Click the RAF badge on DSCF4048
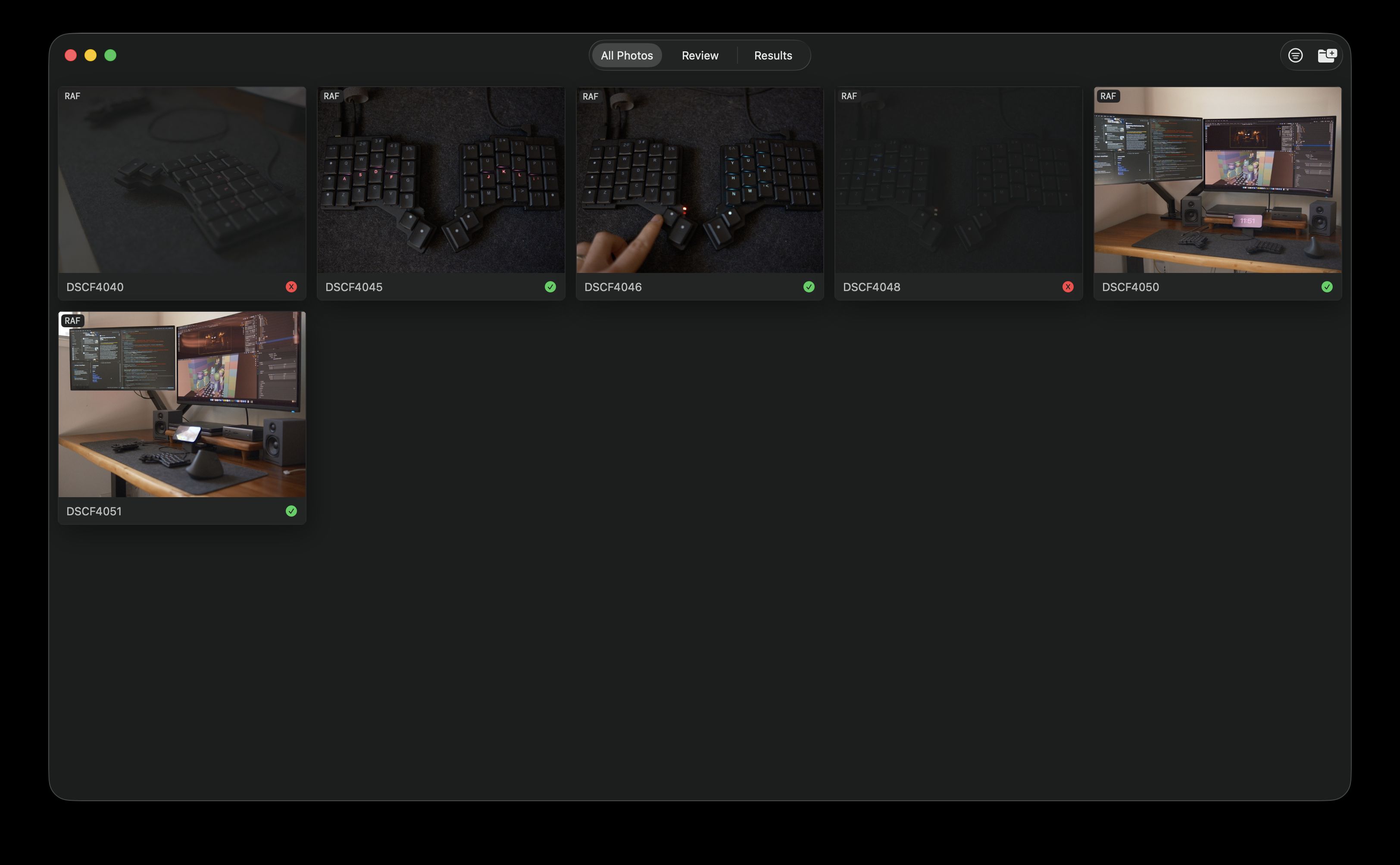 [x=849, y=96]
